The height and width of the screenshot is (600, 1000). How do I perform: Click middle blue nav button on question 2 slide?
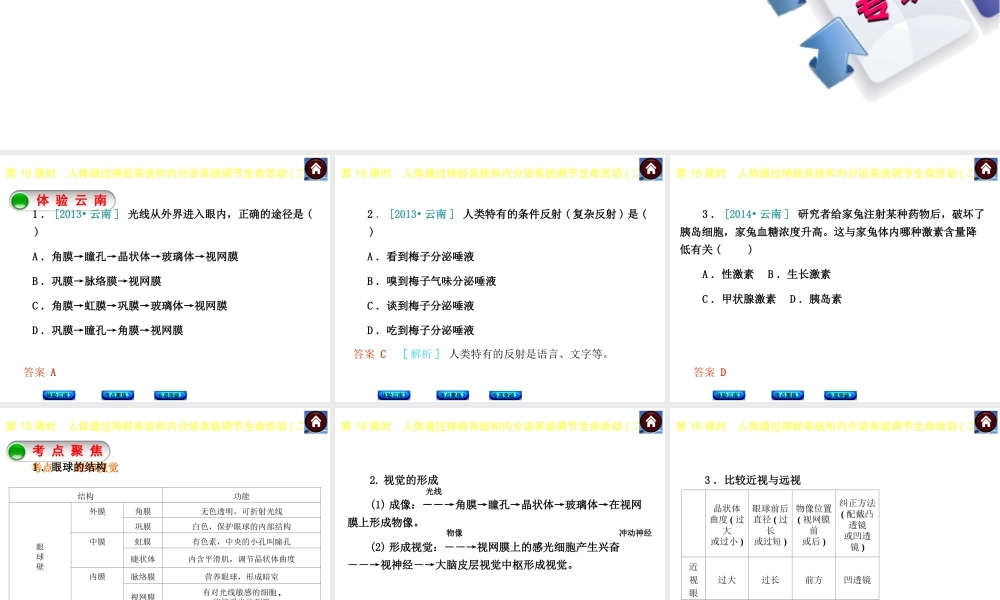coord(452,395)
